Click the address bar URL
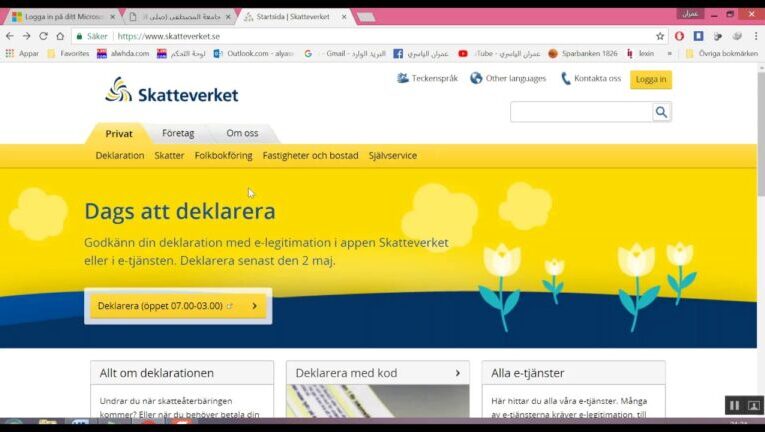This screenshot has width=765, height=432. point(169,36)
